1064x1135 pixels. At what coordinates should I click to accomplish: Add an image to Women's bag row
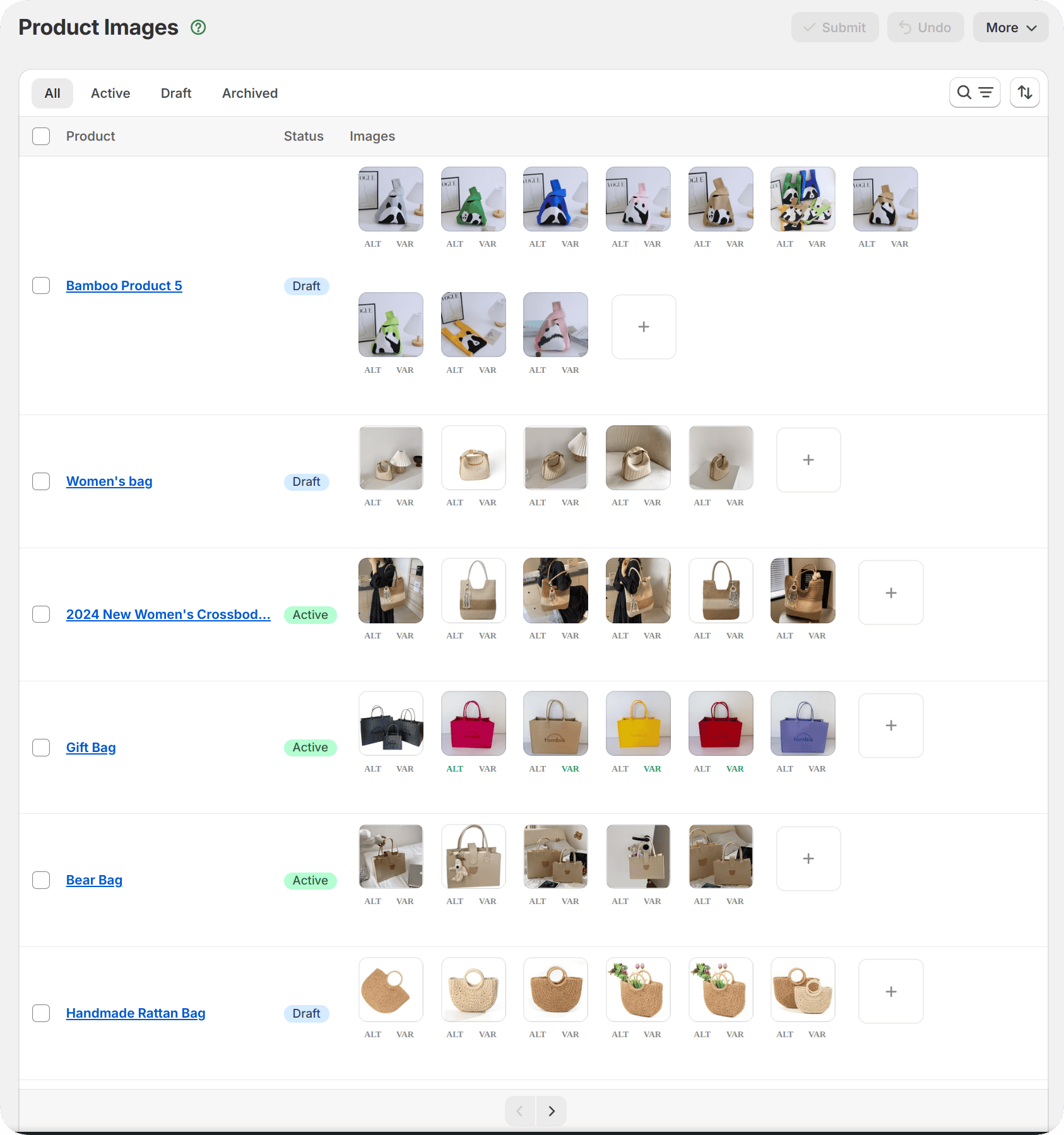click(808, 459)
